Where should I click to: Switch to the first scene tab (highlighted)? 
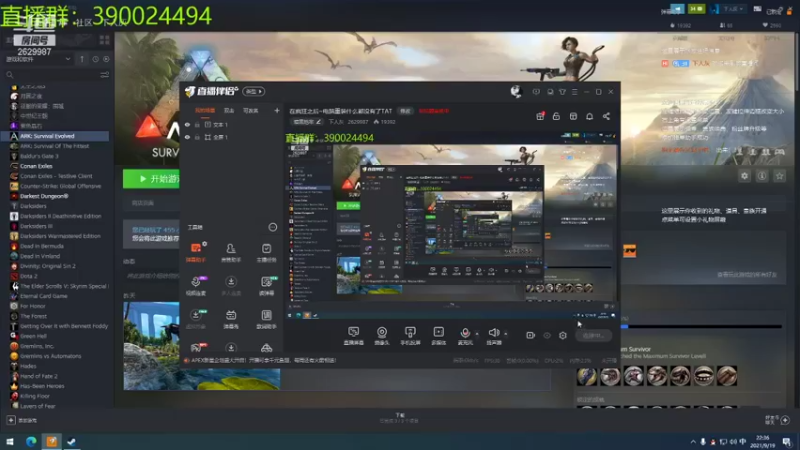[205, 111]
